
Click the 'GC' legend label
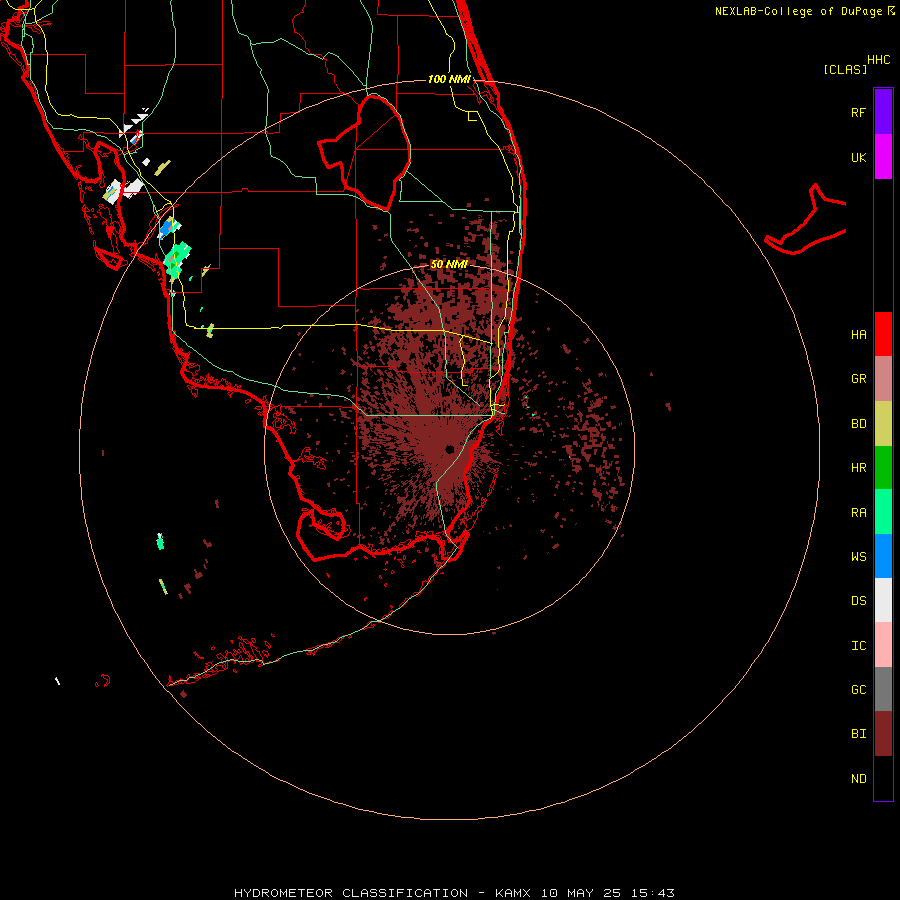point(858,689)
